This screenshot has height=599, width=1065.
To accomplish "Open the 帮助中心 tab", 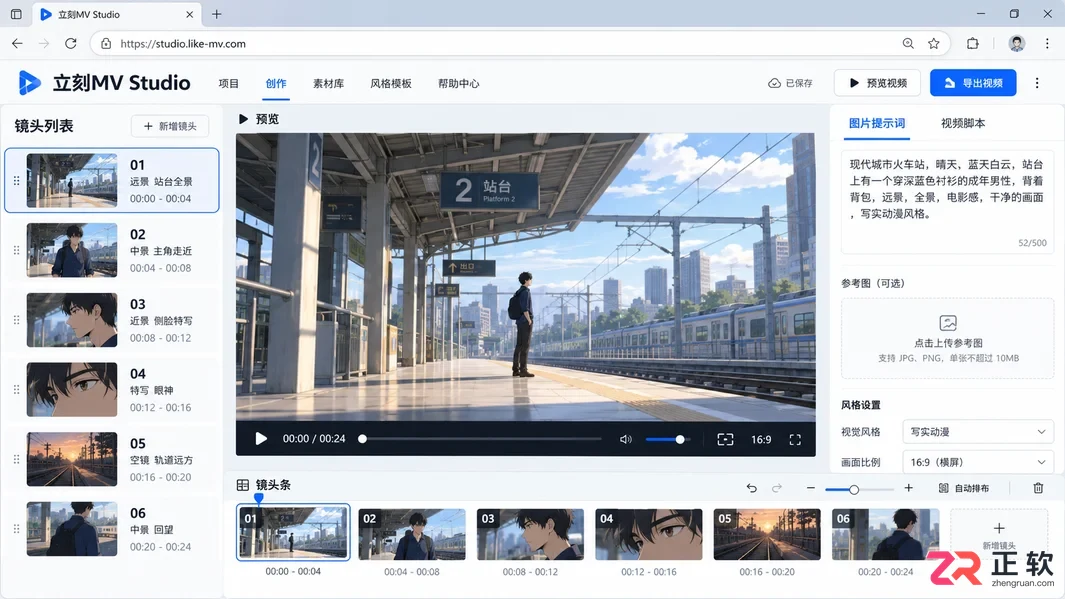I will click(x=458, y=84).
